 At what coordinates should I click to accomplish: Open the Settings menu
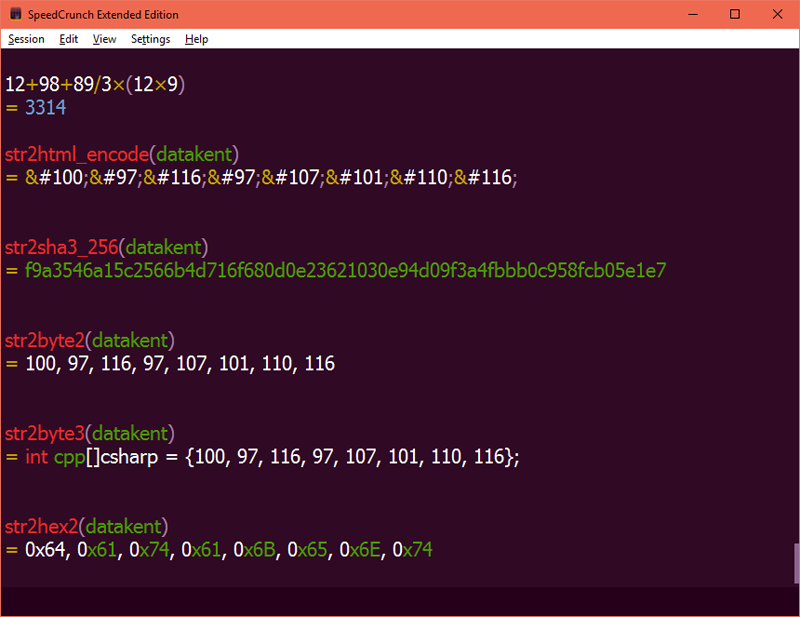151,39
